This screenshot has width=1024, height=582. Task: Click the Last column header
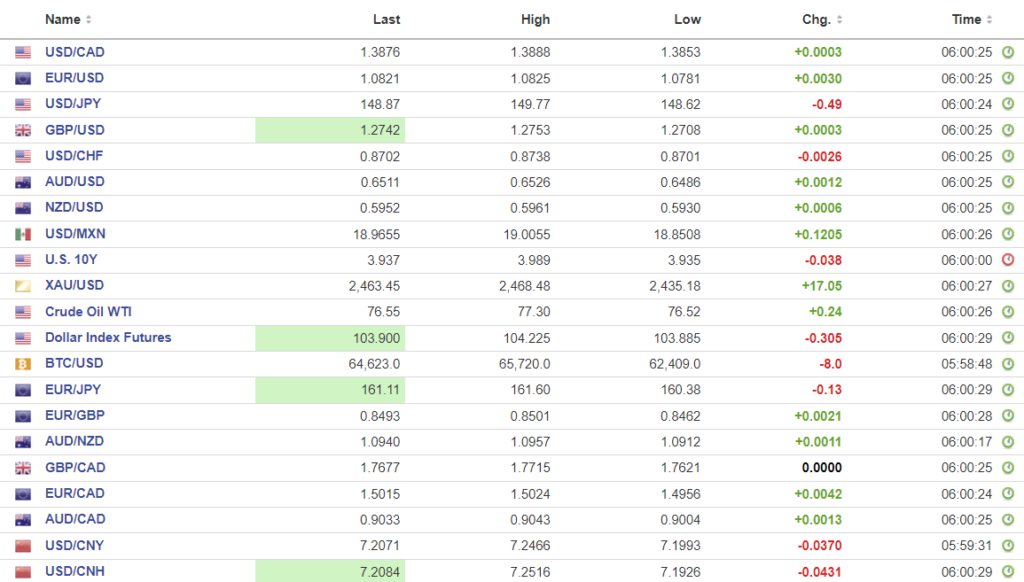point(386,19)
